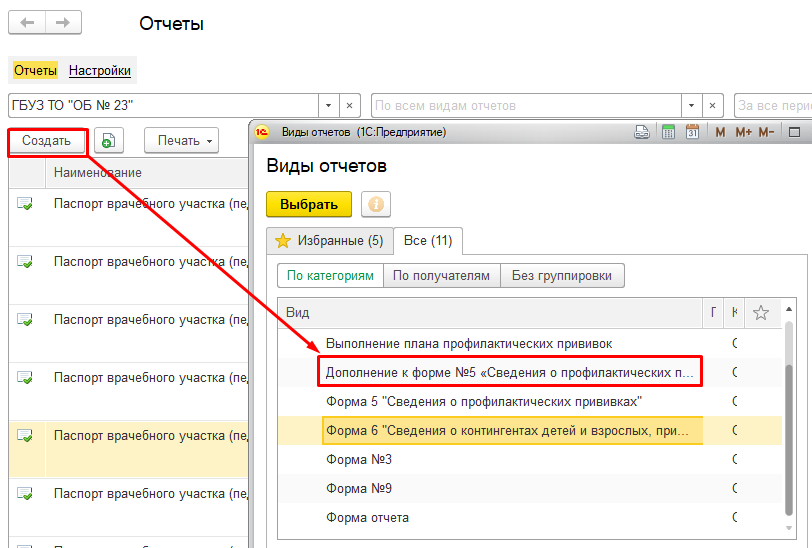Click the M+ memory add button
This screenshot has width=812, height=548.
click(743, 132)
